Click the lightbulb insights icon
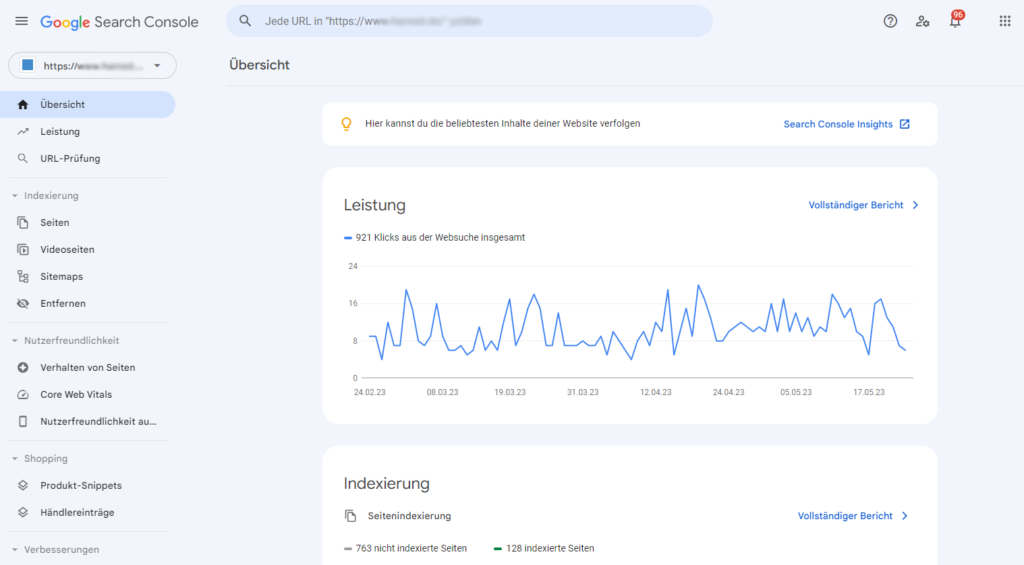 click(x=347, y=124)
